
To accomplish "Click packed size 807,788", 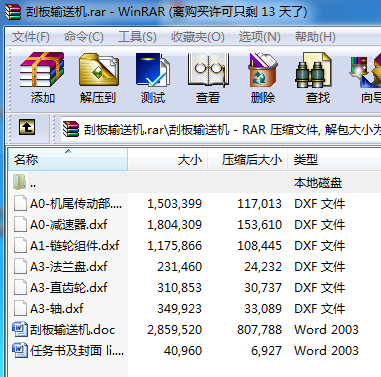I will pos(259,329).
